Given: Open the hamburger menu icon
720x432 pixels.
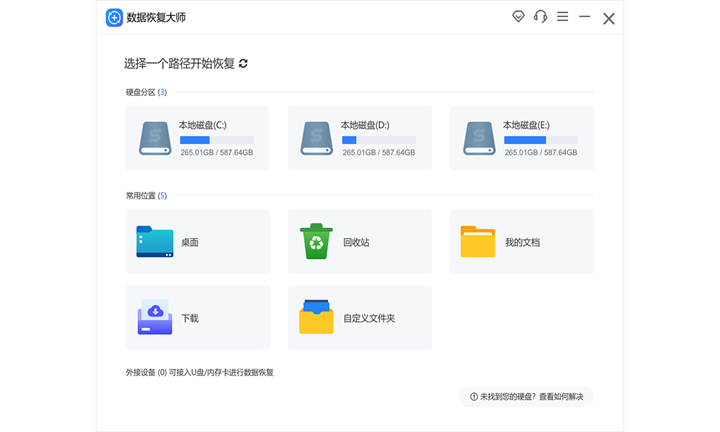Looking at the screenshot, I should (x=562, y=17).
